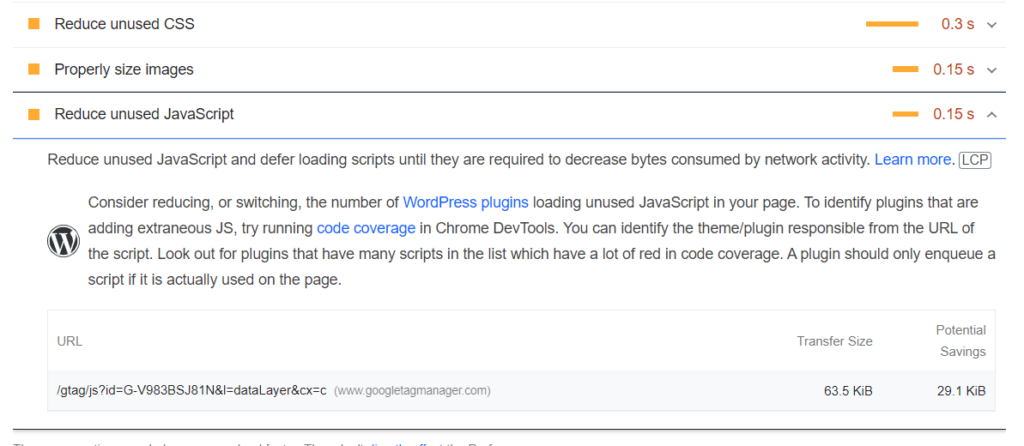The image size is (1024, 446).
Task: Click the orange square beside Reduce unused JavaScript
Action: pyautogui.click(x=34, y=114)
